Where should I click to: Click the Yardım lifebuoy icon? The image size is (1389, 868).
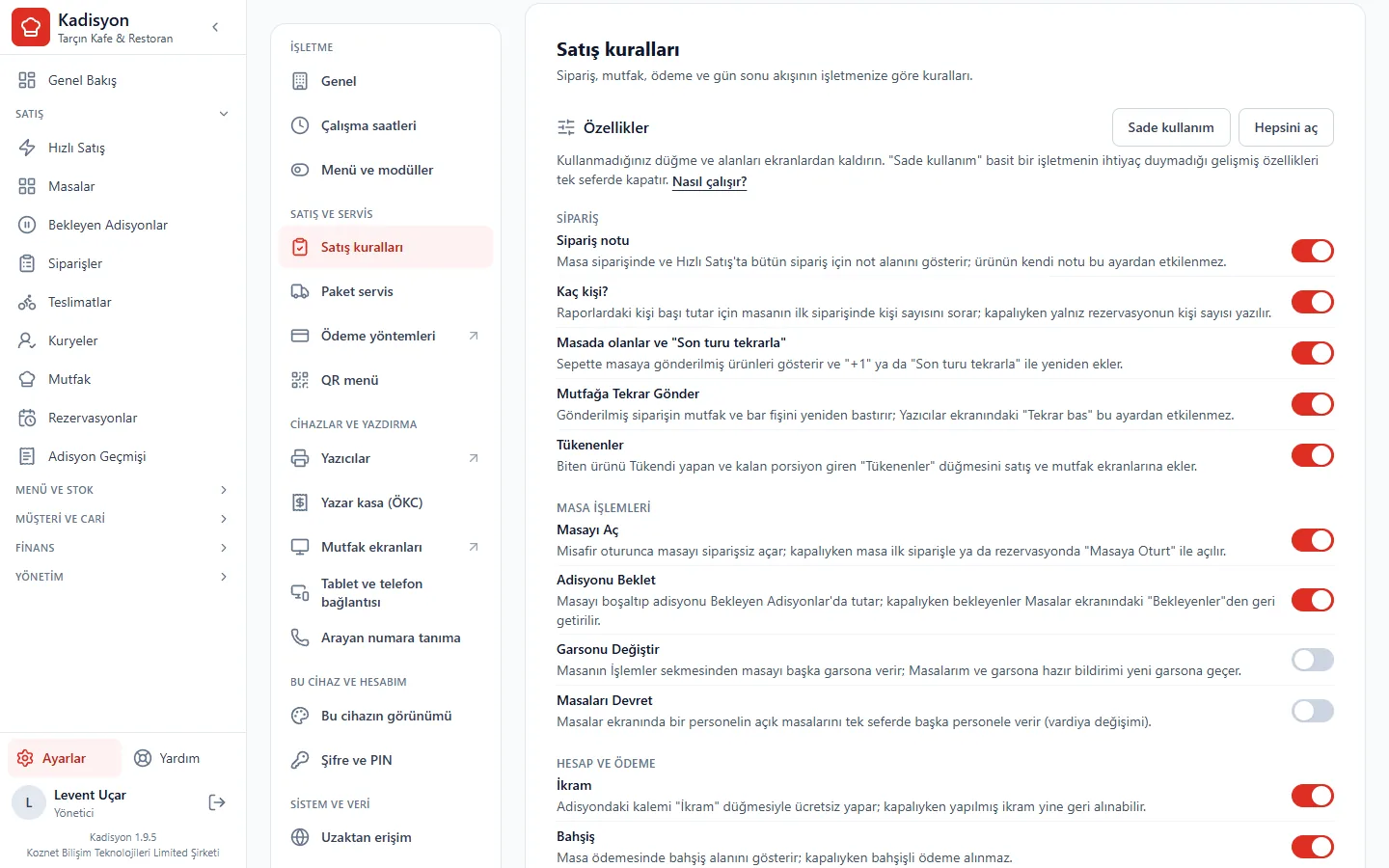coord(143,758)
